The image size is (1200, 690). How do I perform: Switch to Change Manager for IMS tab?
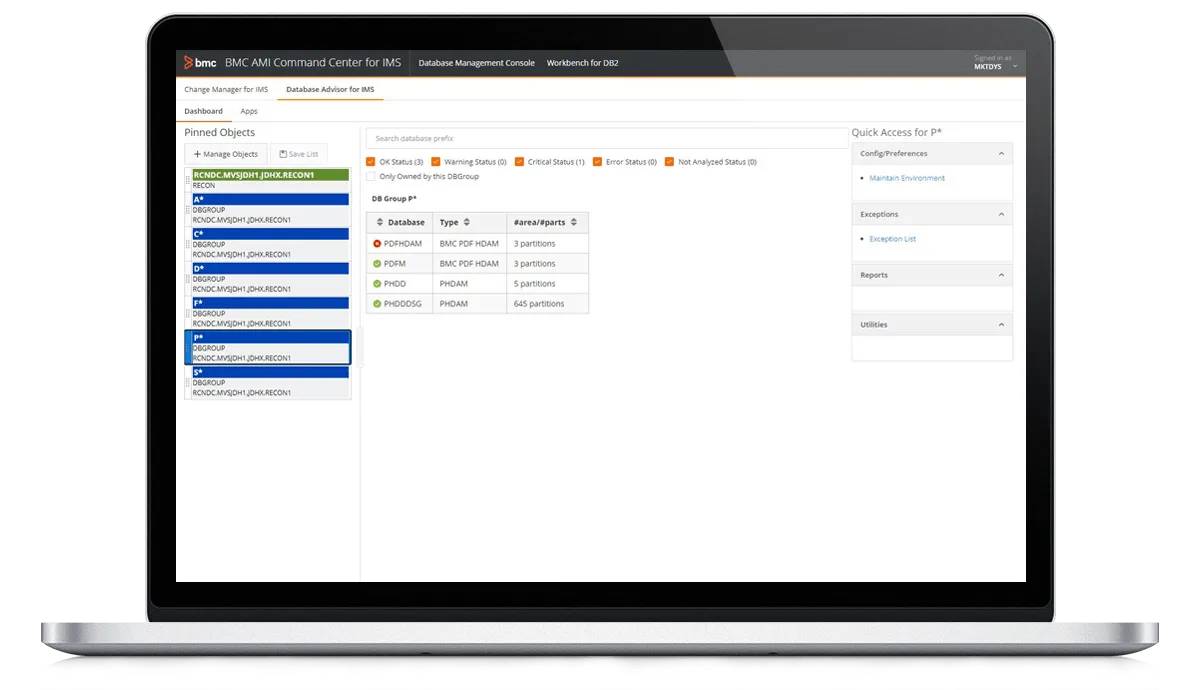click(x=226, y=90)
